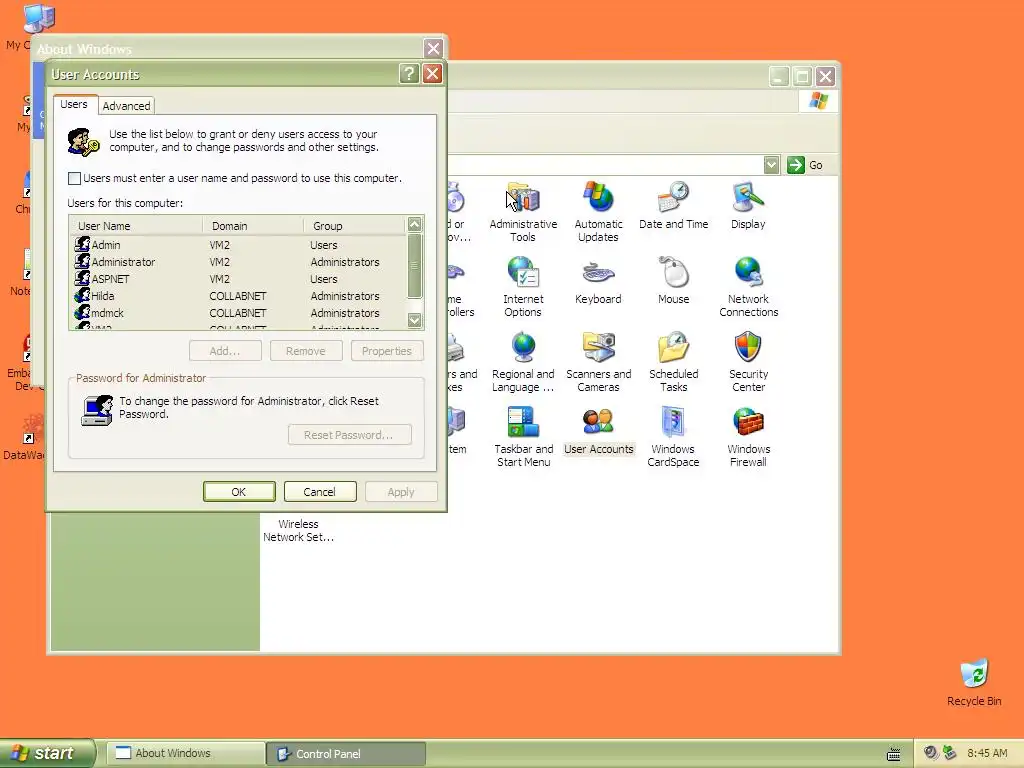1024x768 pixels.
Task: Cancel the User Accounts dialog
Action: (x=320, y=492)
